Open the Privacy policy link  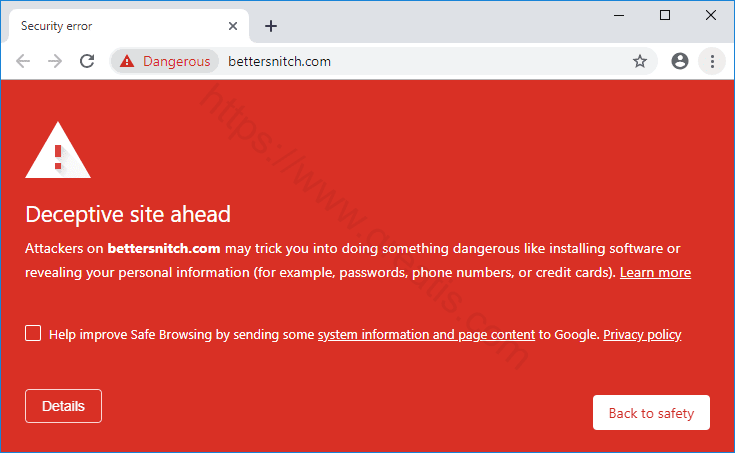click(642, 334)
